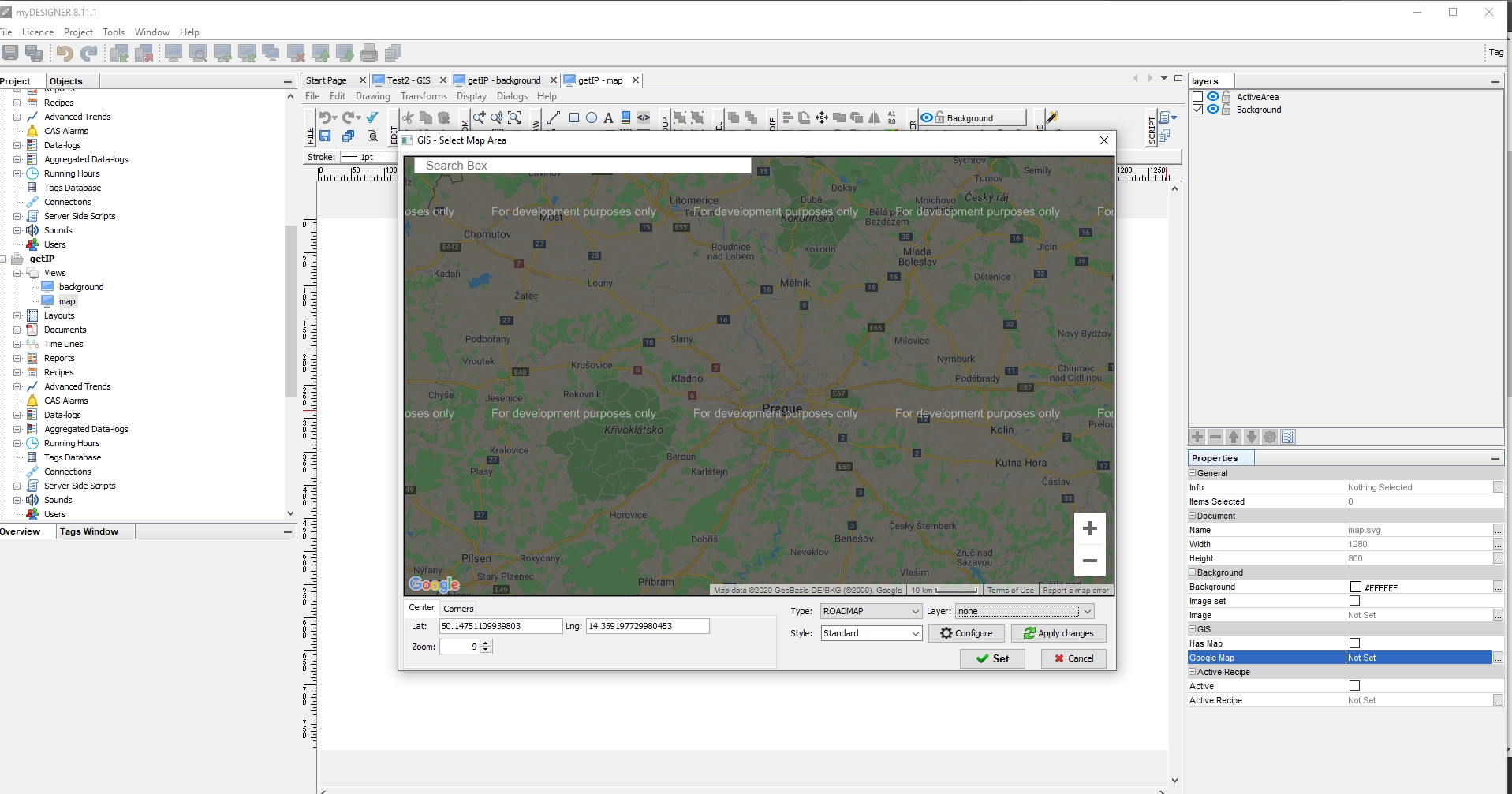Click the blue check apply icon in editor toolbar
The image size is (1512, 794).
click(x=372, y=117)
